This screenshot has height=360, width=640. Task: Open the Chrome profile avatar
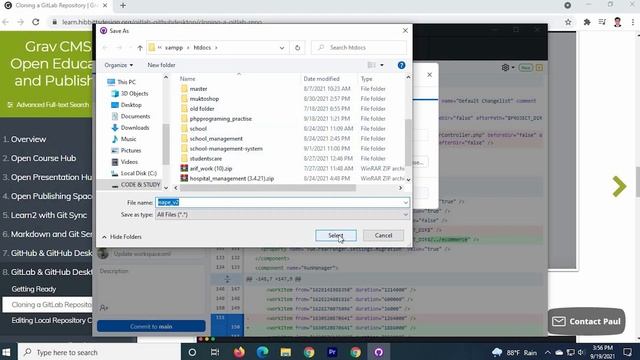617,22
